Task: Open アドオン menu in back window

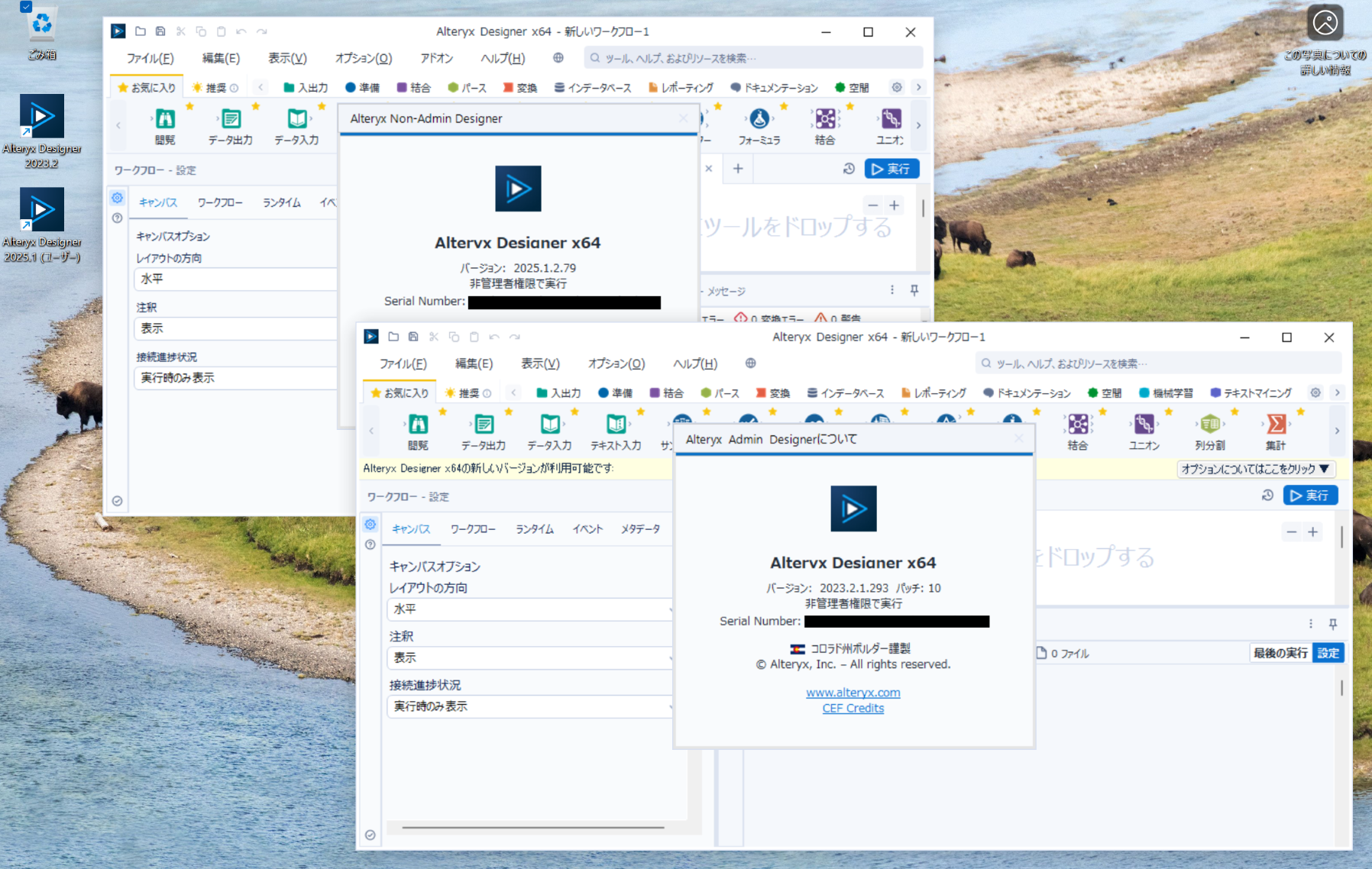Action: coord(437,58)
